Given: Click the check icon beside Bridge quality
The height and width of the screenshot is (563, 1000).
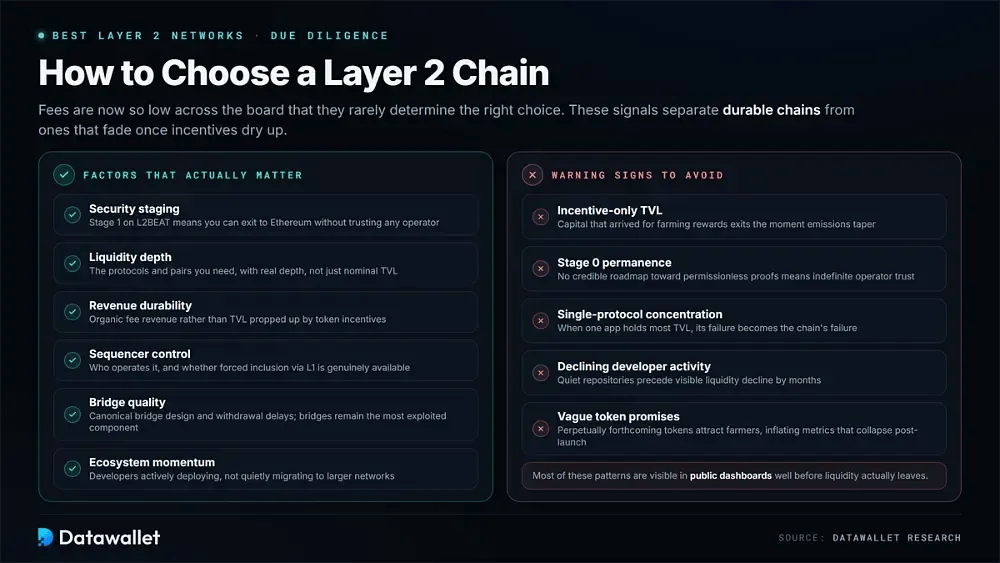Looking at the screenshot, I should point(73,414).
